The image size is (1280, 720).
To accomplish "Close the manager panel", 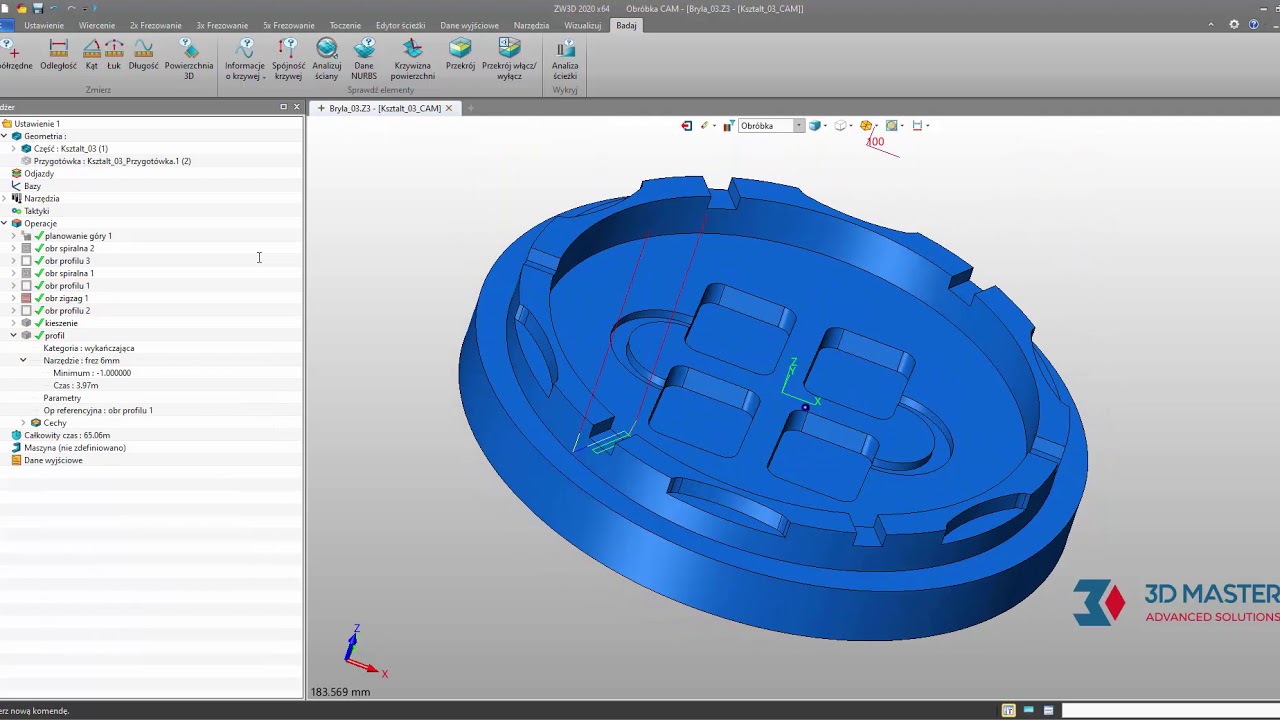I will coord(296,107).
